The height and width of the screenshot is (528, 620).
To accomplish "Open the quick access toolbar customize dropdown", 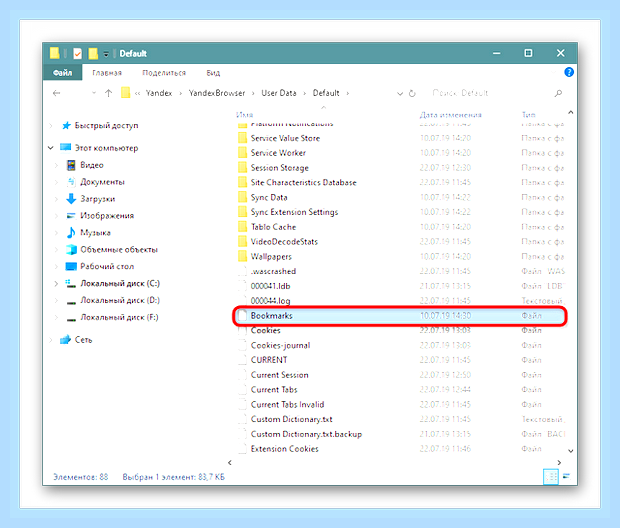I will pos(106,54).
